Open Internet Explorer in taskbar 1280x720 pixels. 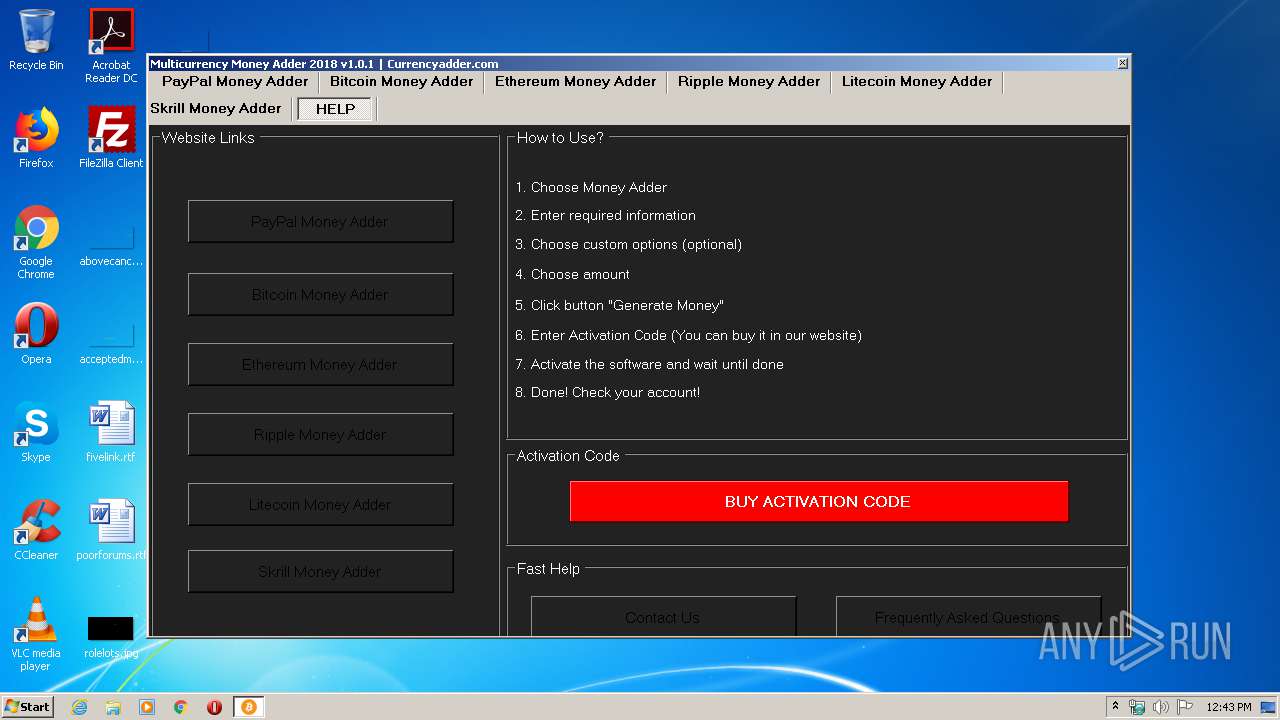click(x=79, y=707)
